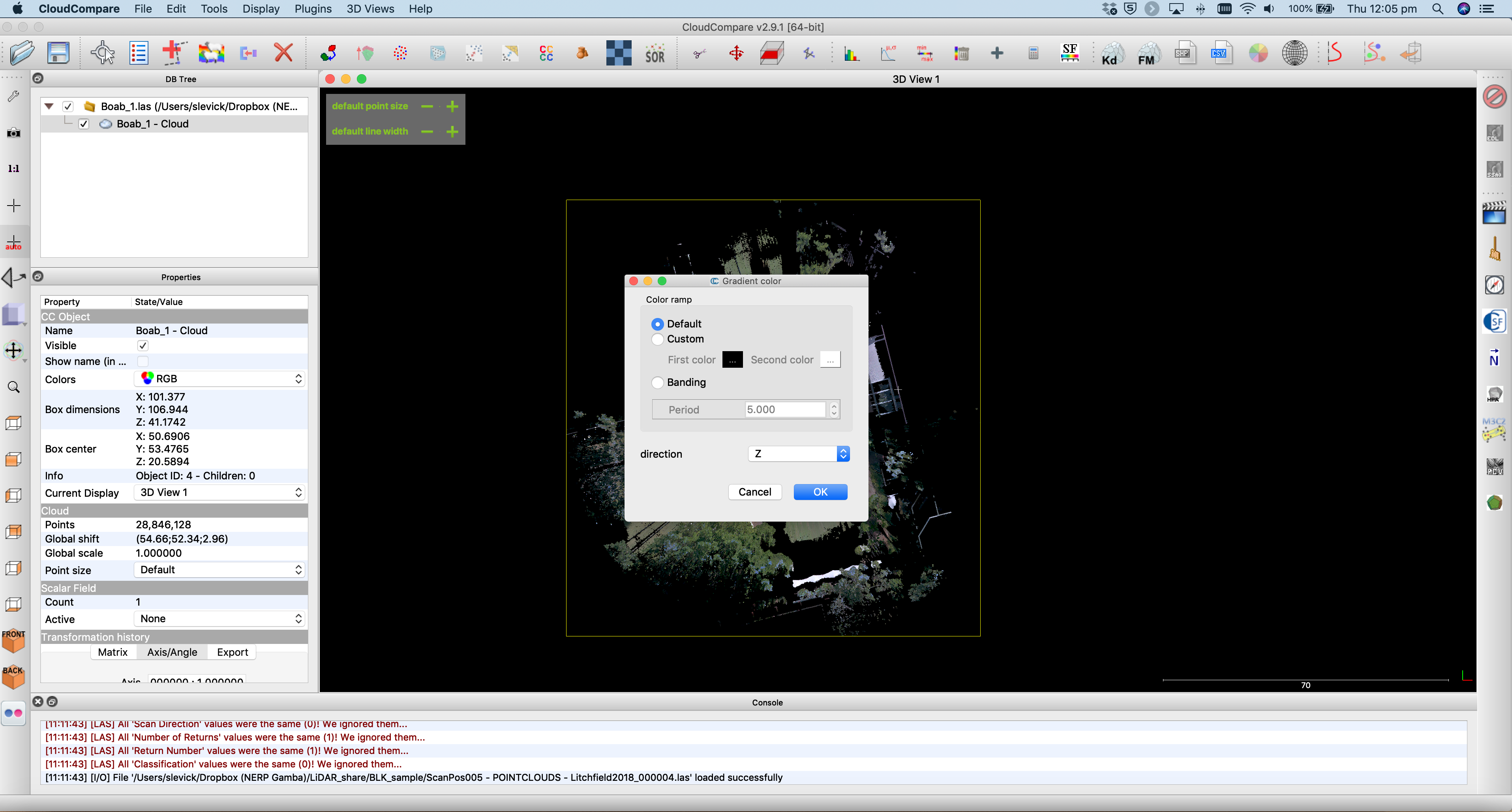Viewport: 1512px width, 812px height.
Task: Toggle checkbox for Boab_1 - Cloud entry
Action: point(83,124)
